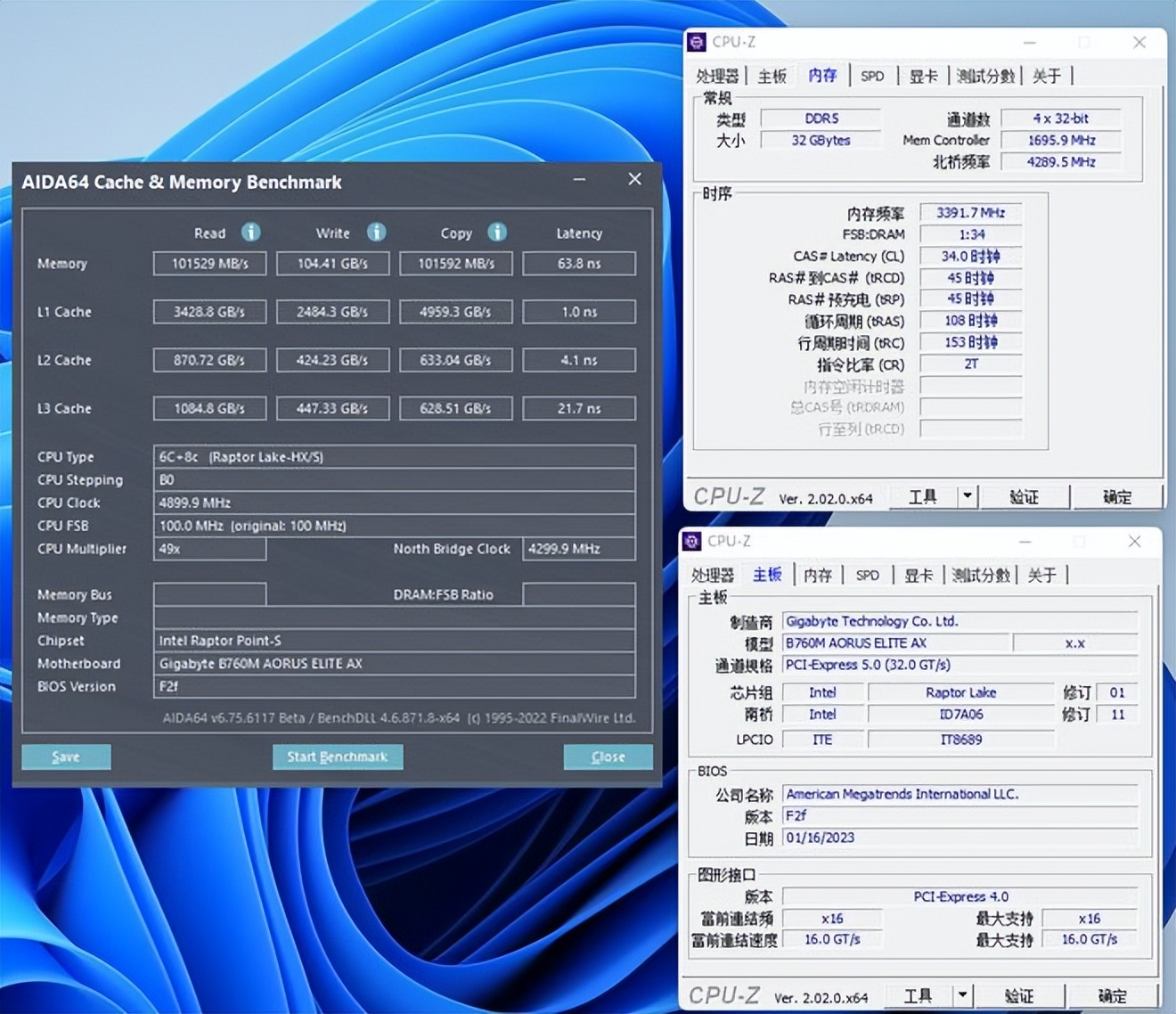Switch to the 处理器 tab in CPU-Z
Viewport: 1176px width, 1014px height.
click(716, 76)
